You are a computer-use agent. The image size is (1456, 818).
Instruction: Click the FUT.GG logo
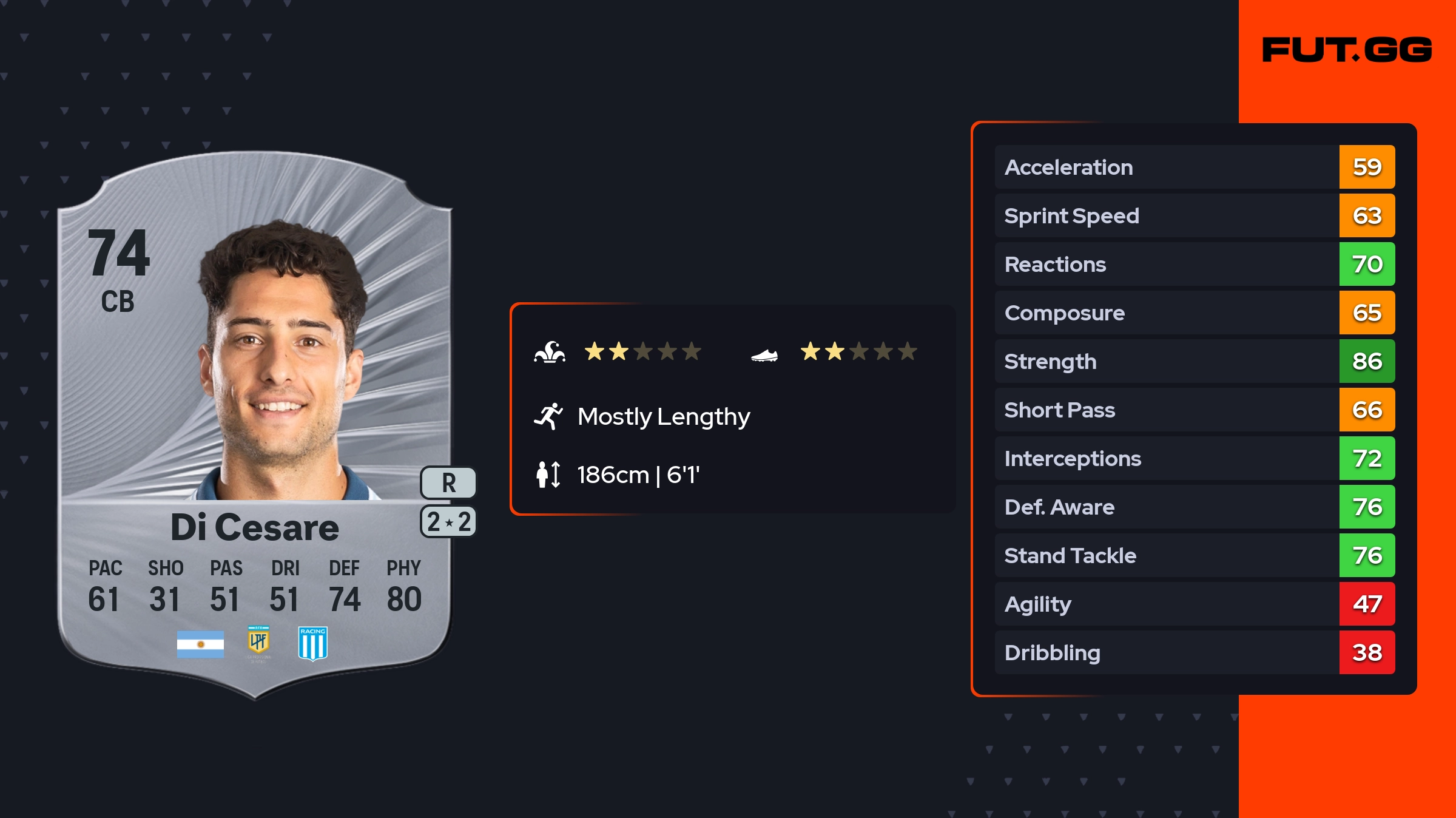tap(1347, 50)
